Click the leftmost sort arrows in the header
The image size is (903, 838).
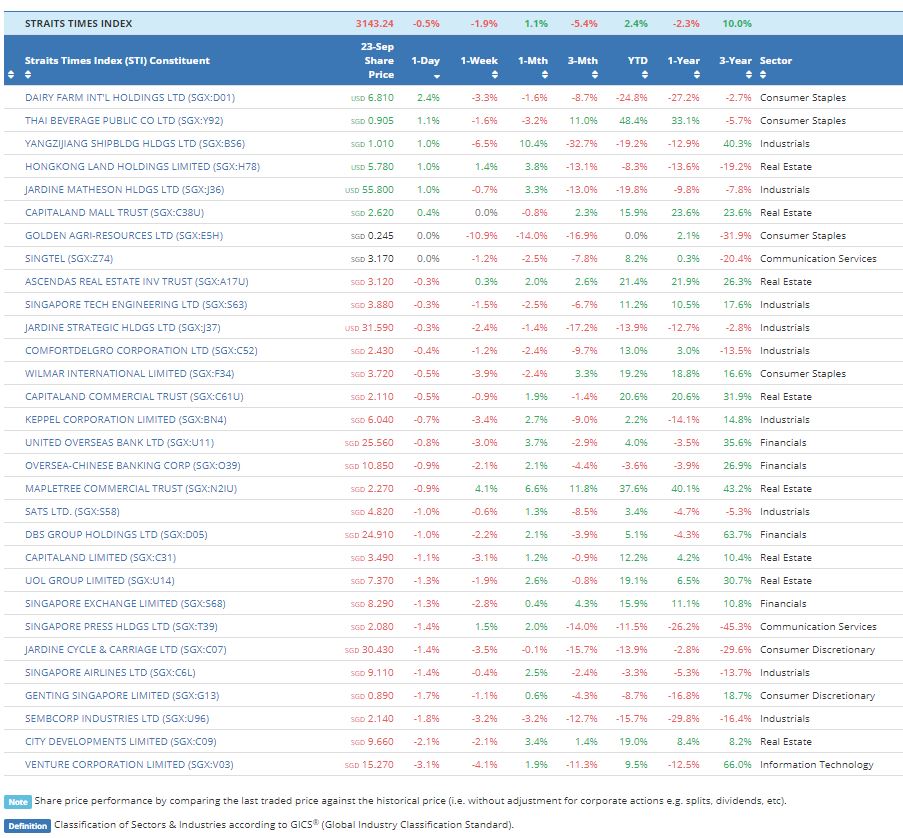(x=11, y=75)
